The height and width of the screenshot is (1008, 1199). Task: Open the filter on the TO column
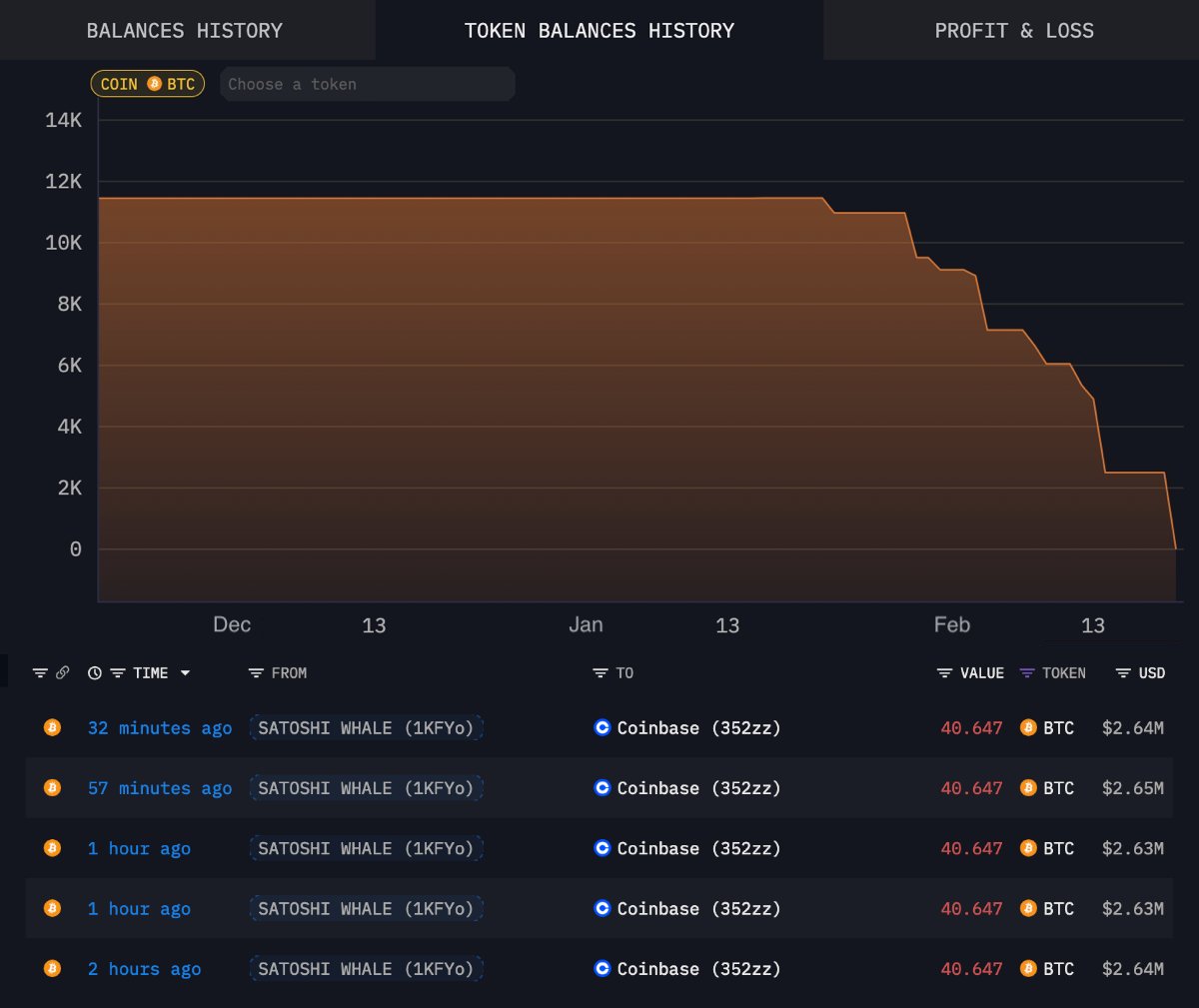pos(599,672)
